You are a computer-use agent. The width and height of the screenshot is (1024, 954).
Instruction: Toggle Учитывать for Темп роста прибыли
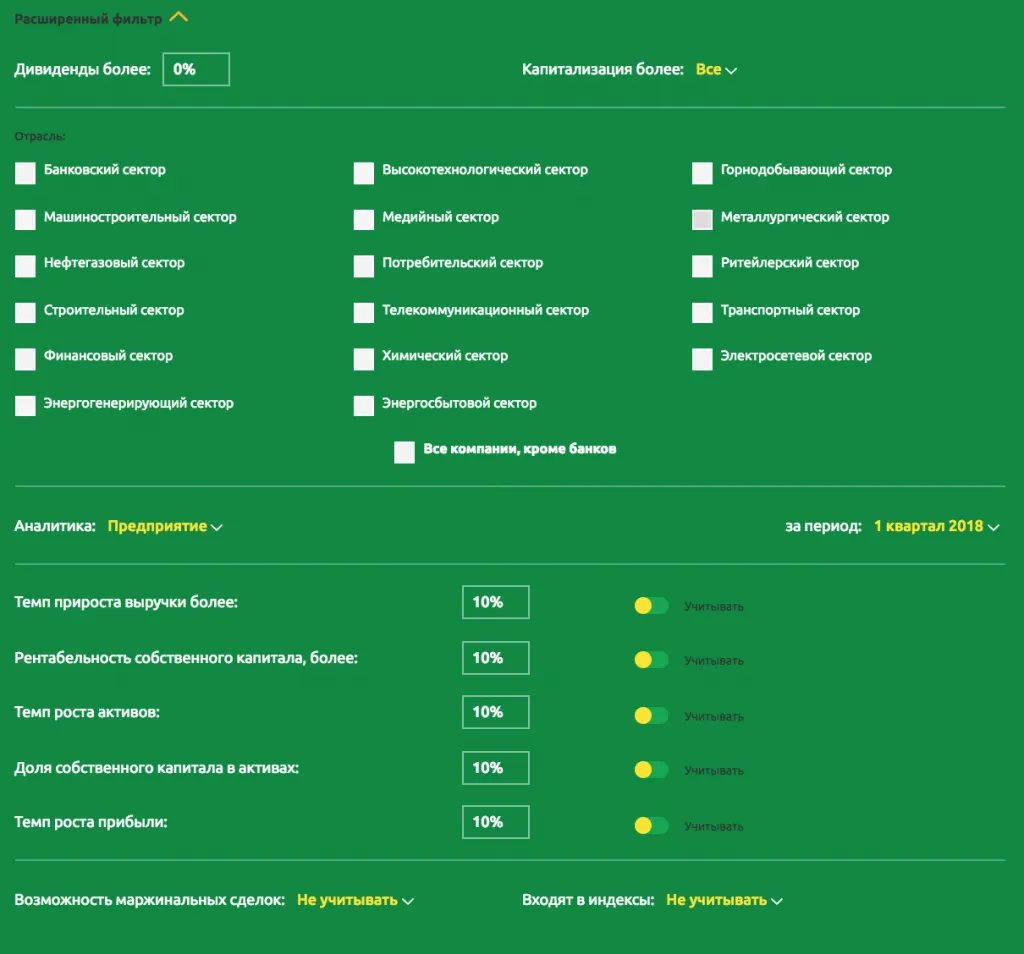[x=651, y=825]
